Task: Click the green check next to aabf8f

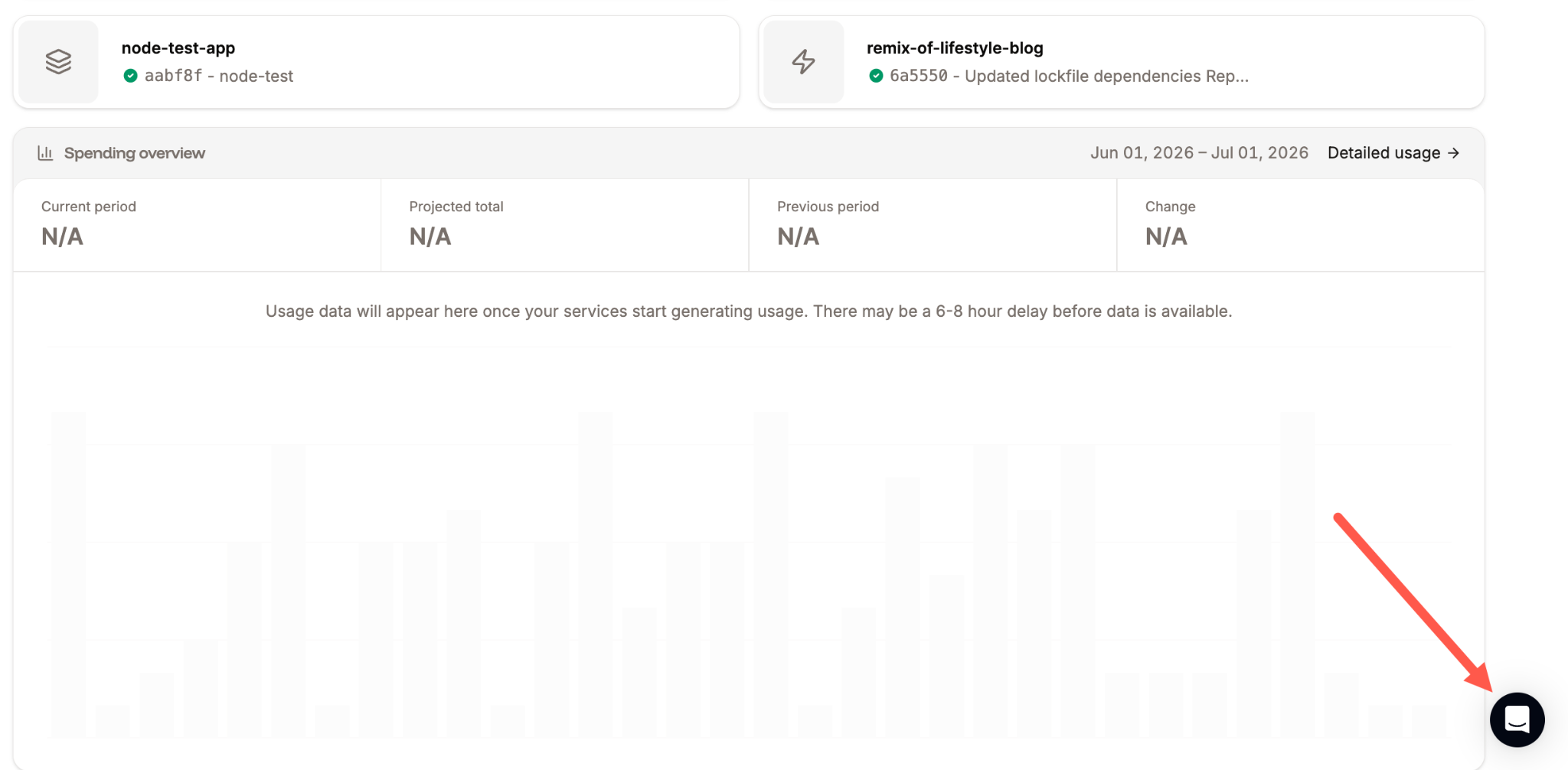Action: point(130,76)
